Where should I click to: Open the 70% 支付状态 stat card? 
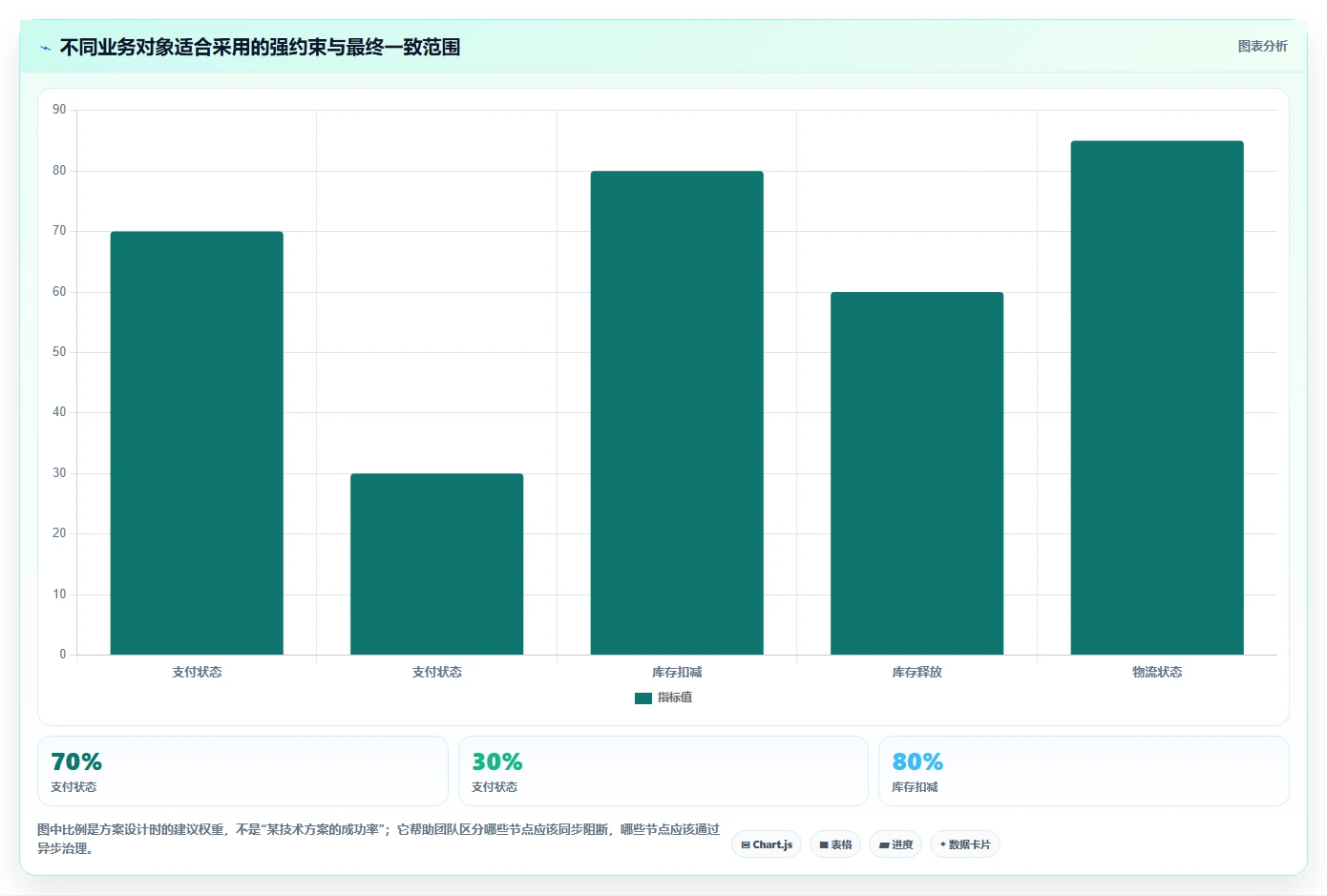(x=242, y=771)
